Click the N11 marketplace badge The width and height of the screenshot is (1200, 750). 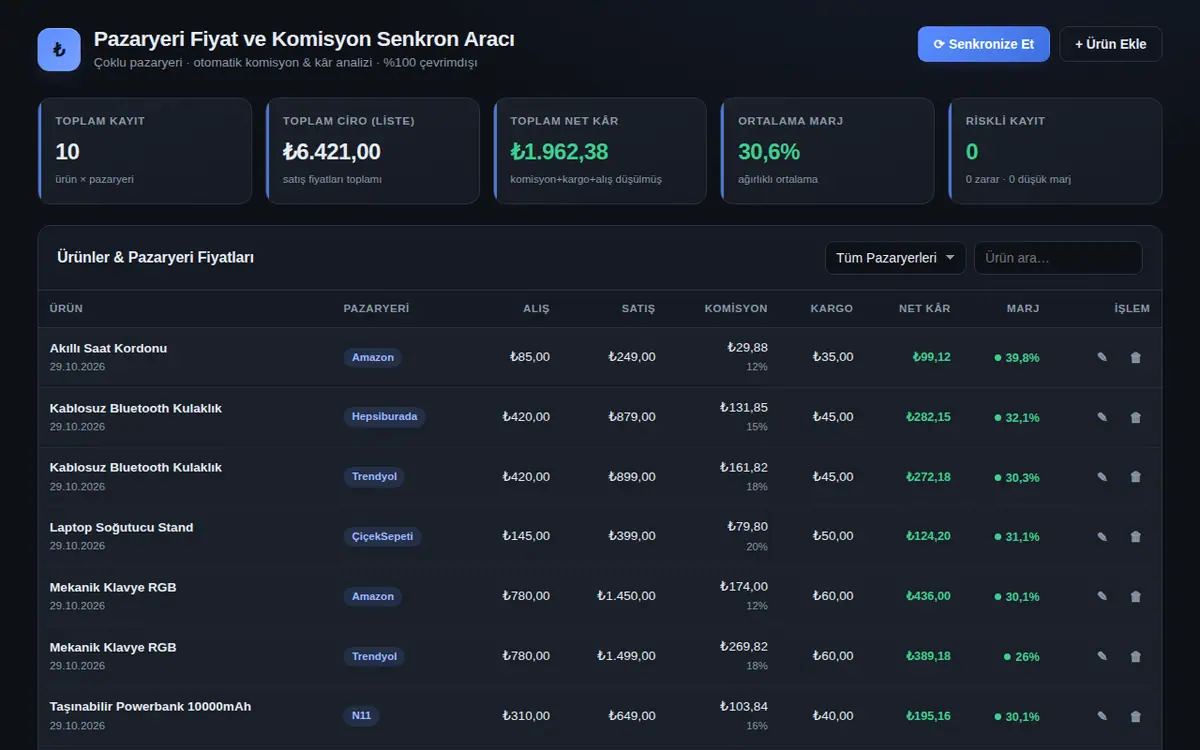[361, 716]
